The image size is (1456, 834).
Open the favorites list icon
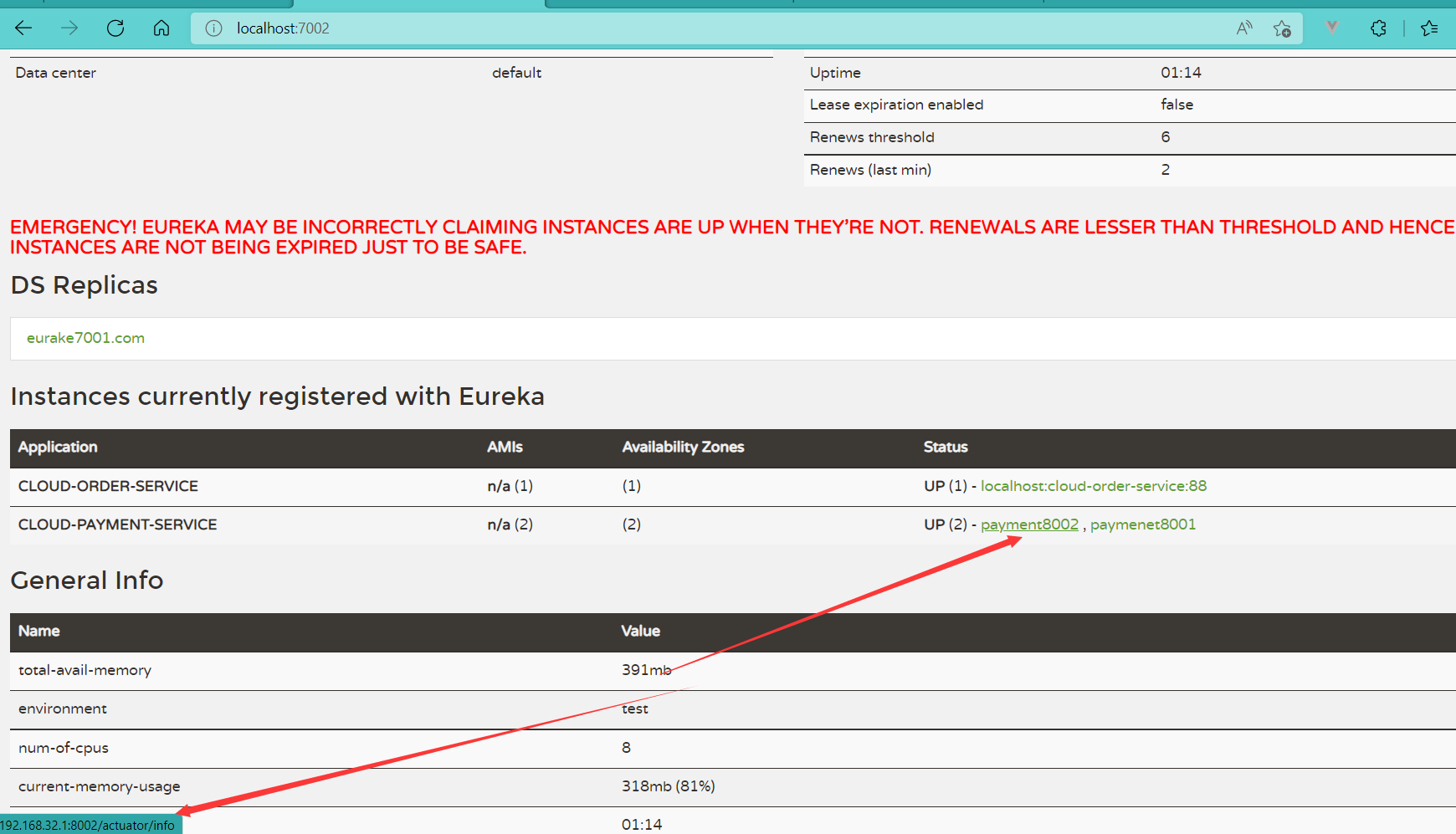1429,28
